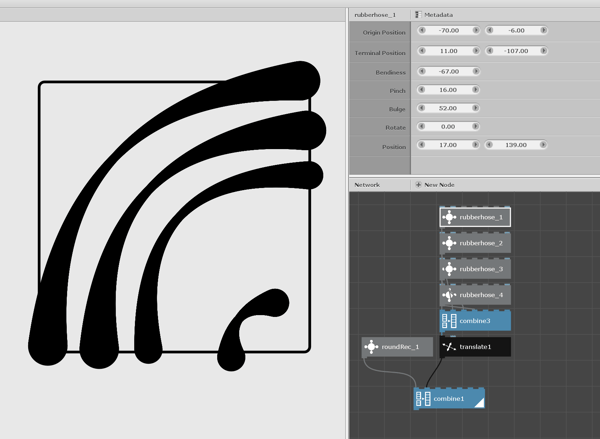
Task: Click the rubberhose_2 node icon
Action: 449,243
